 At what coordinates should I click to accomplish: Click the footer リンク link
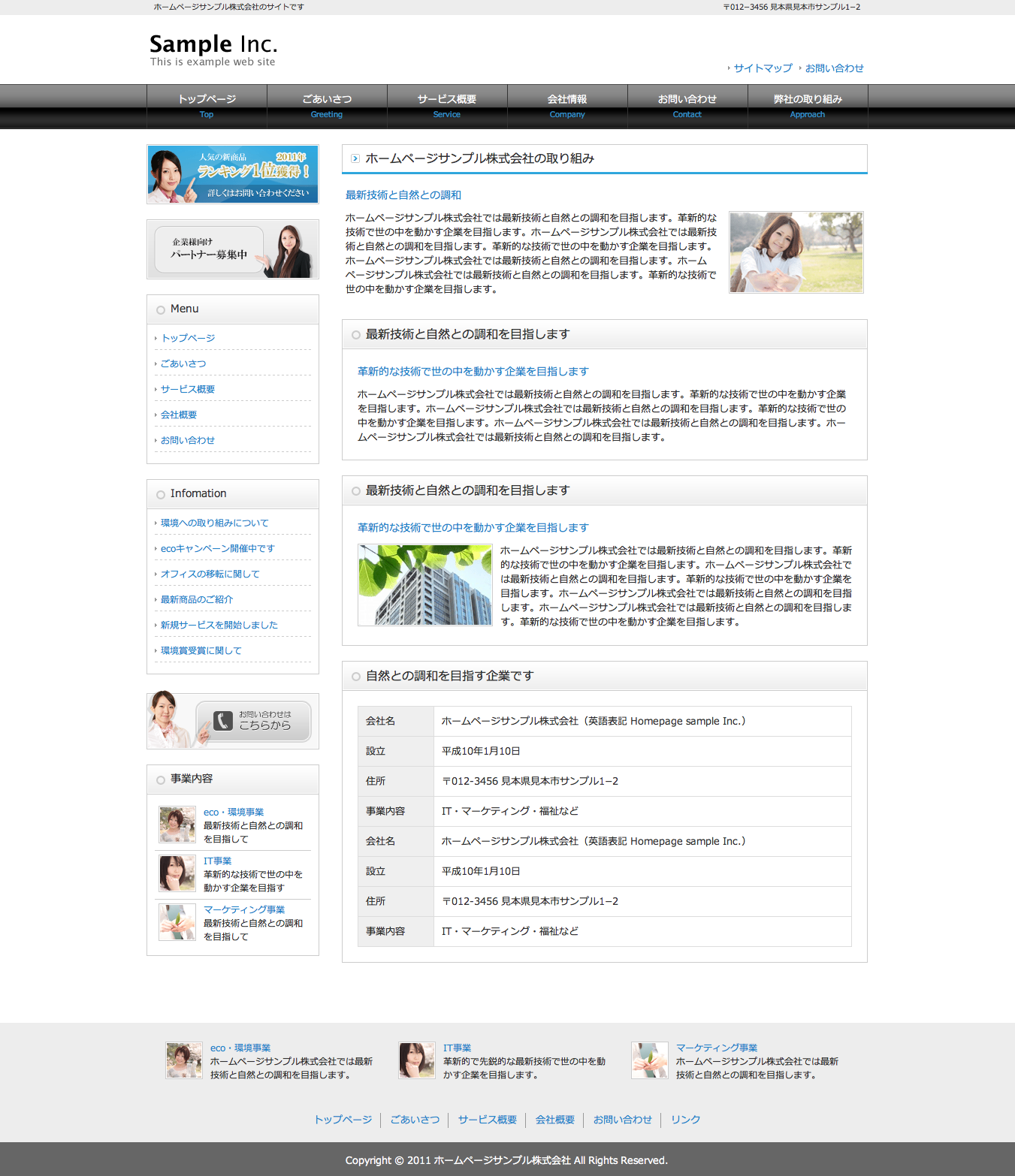tap(685, 1120)
